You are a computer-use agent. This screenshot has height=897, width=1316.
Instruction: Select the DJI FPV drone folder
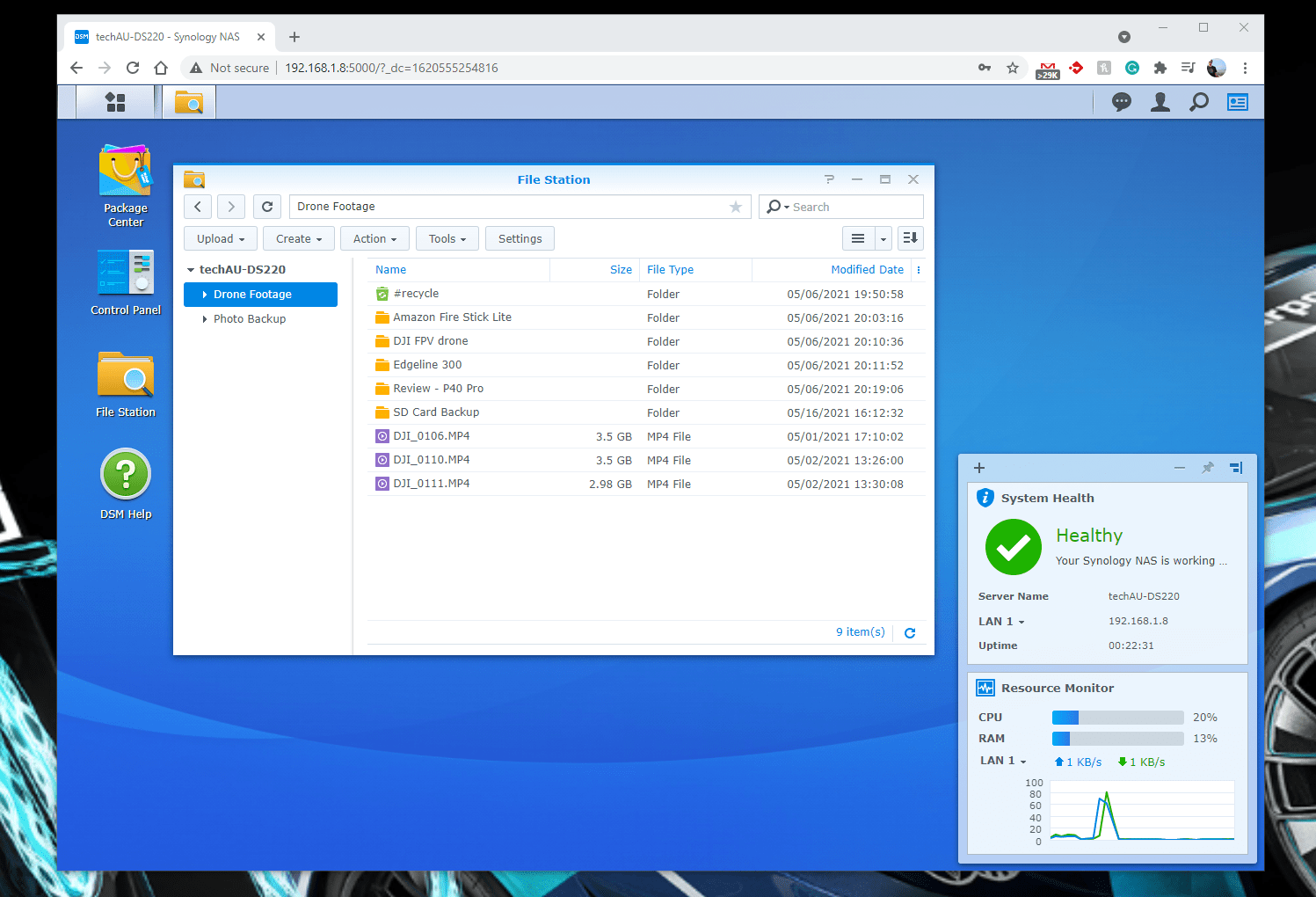(646, 341)
